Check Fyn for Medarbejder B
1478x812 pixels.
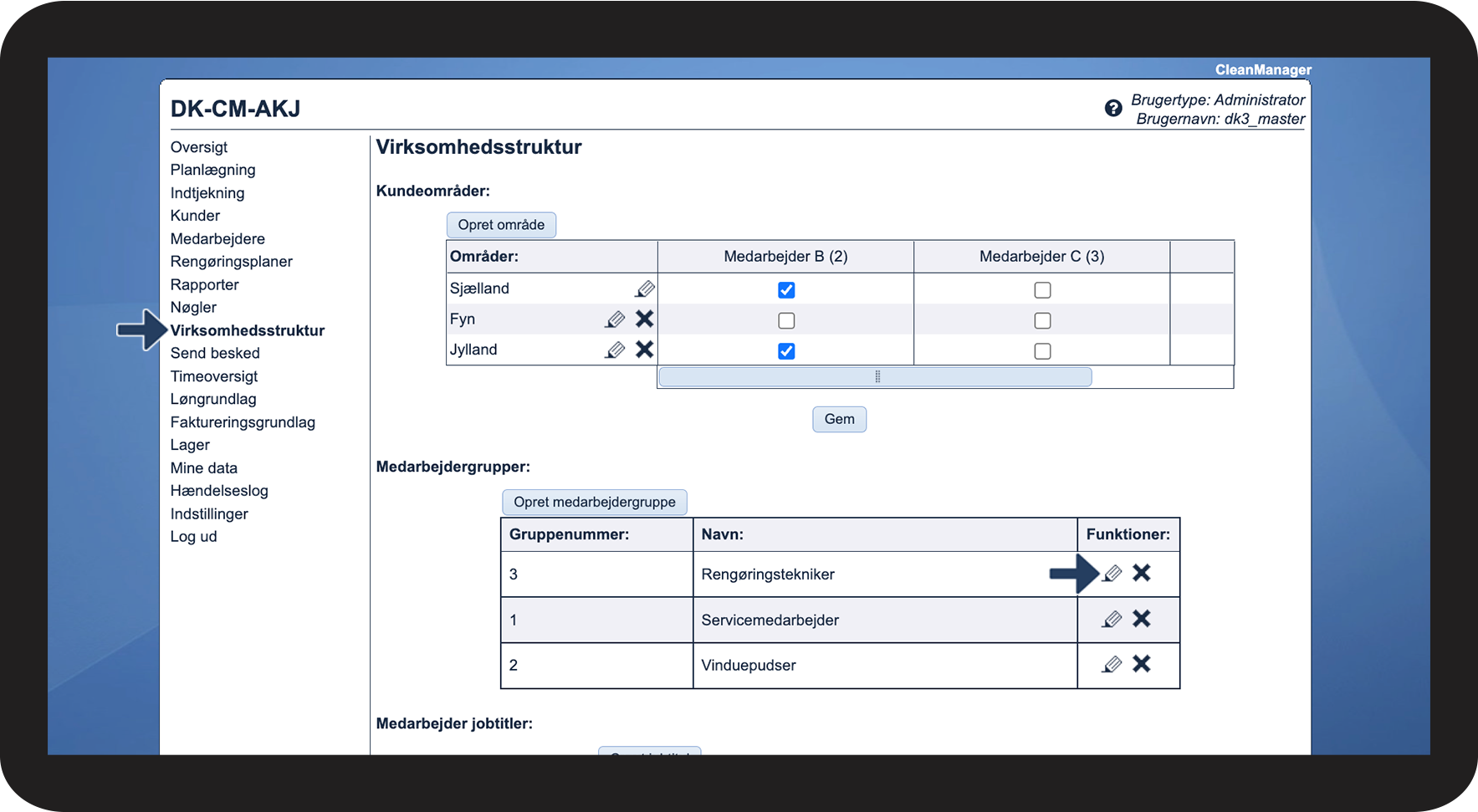coord(786,321)
